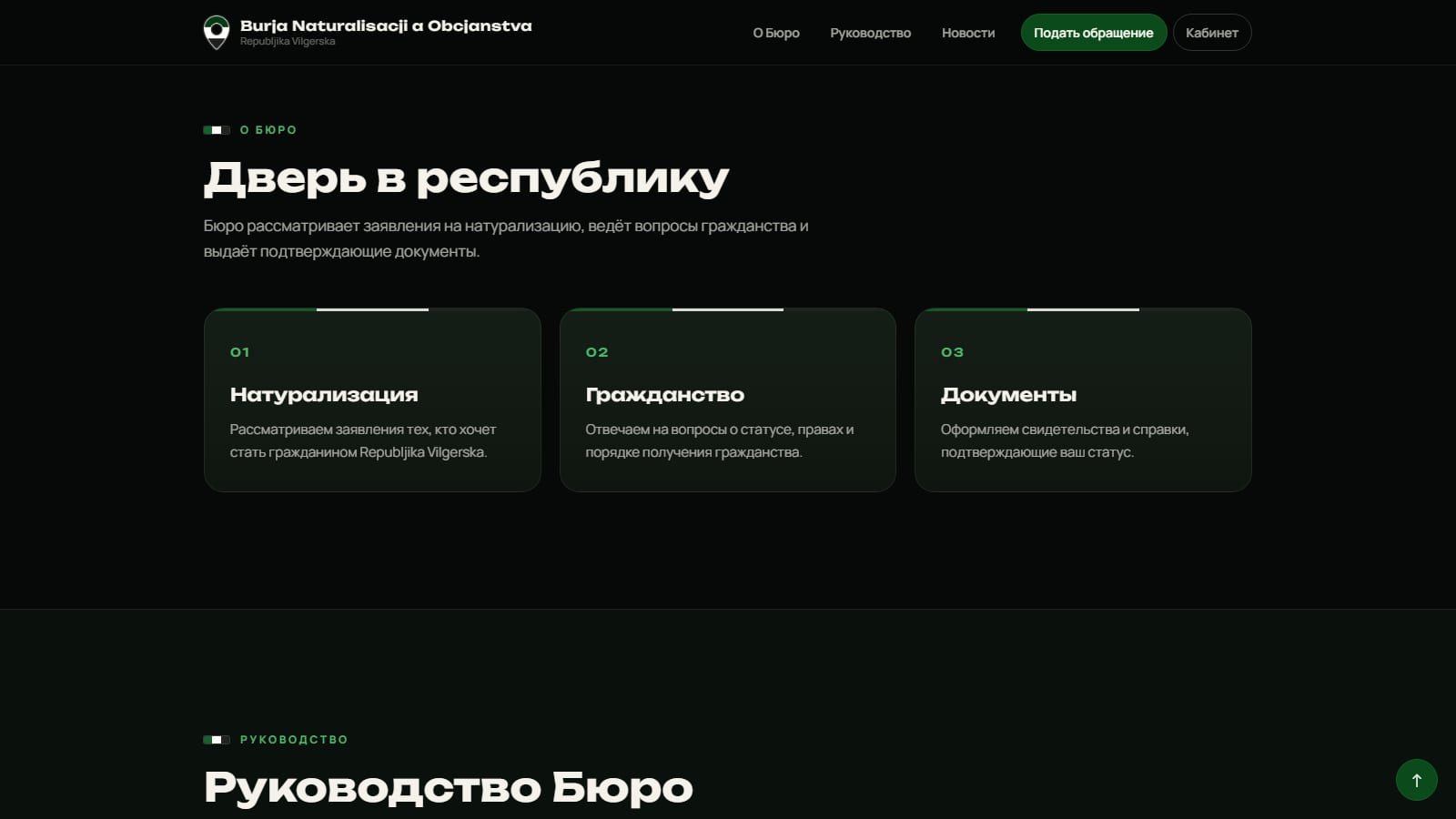This screenshot has width=1456, height=819.
Task: Select the 'Гражданство' card heading
Action: (x=665, y=395)
